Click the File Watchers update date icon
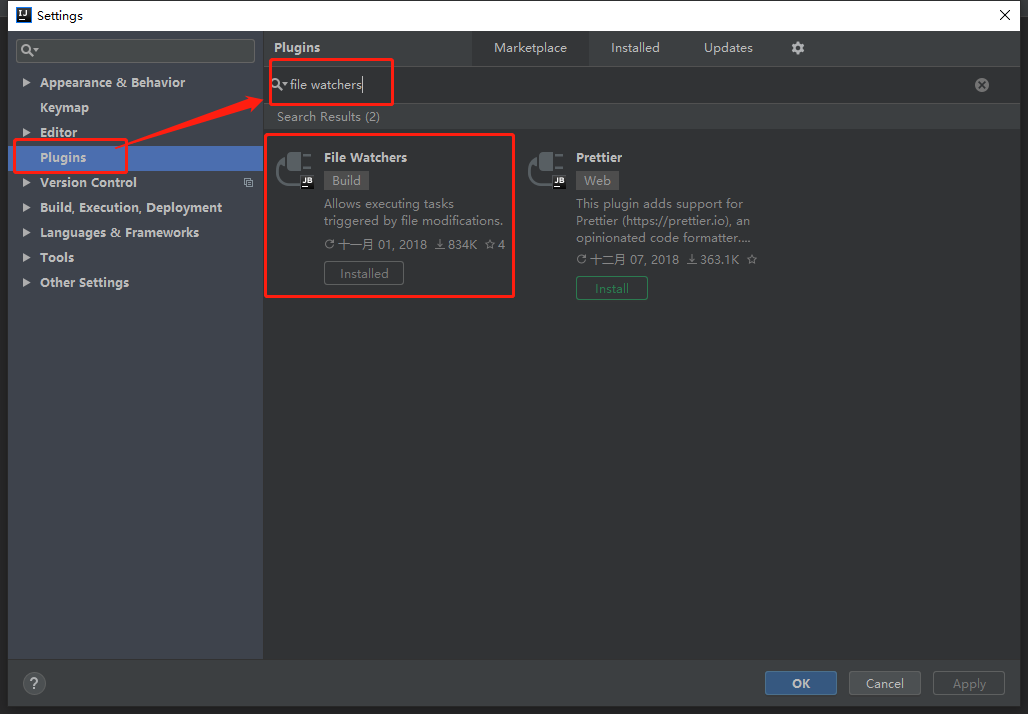 click(330, 245)
